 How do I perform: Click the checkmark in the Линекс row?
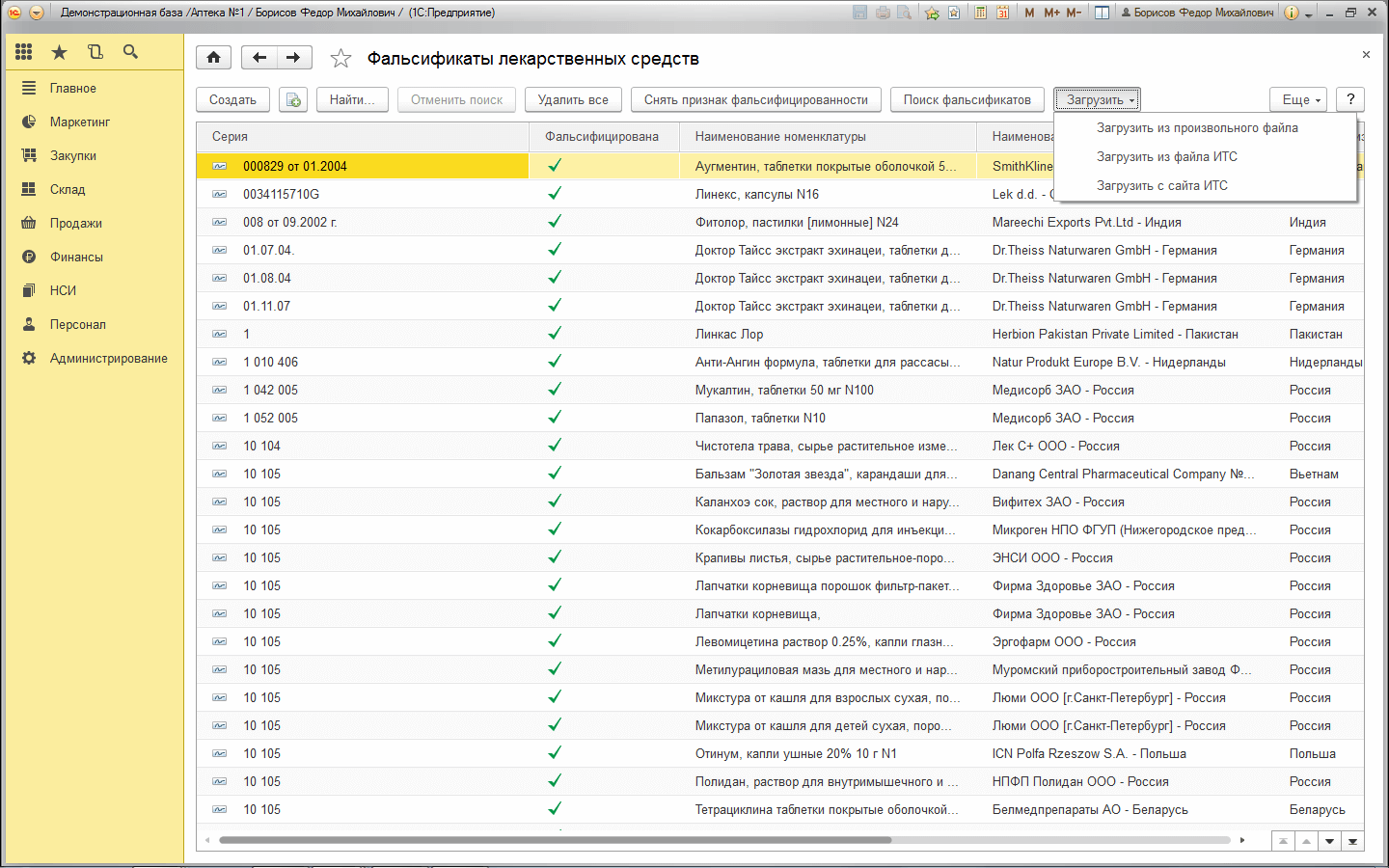(555, 194)
